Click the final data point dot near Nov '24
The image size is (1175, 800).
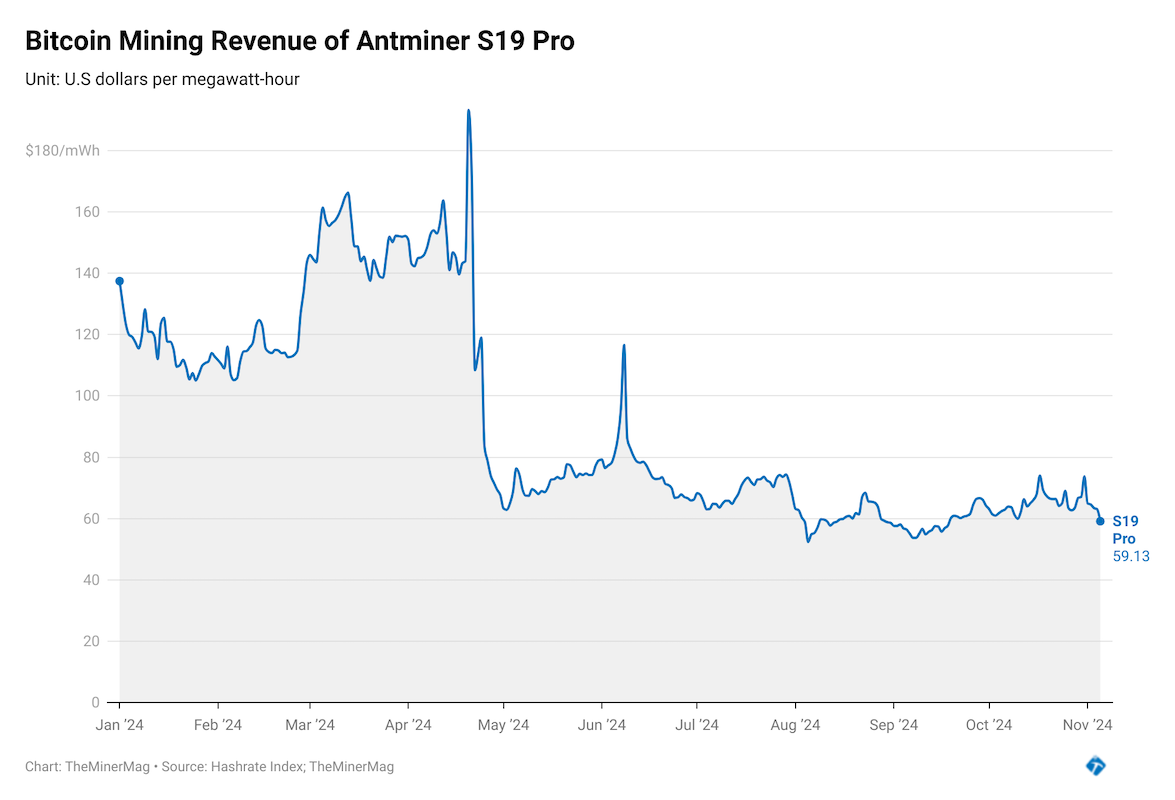pos(1100,521)
